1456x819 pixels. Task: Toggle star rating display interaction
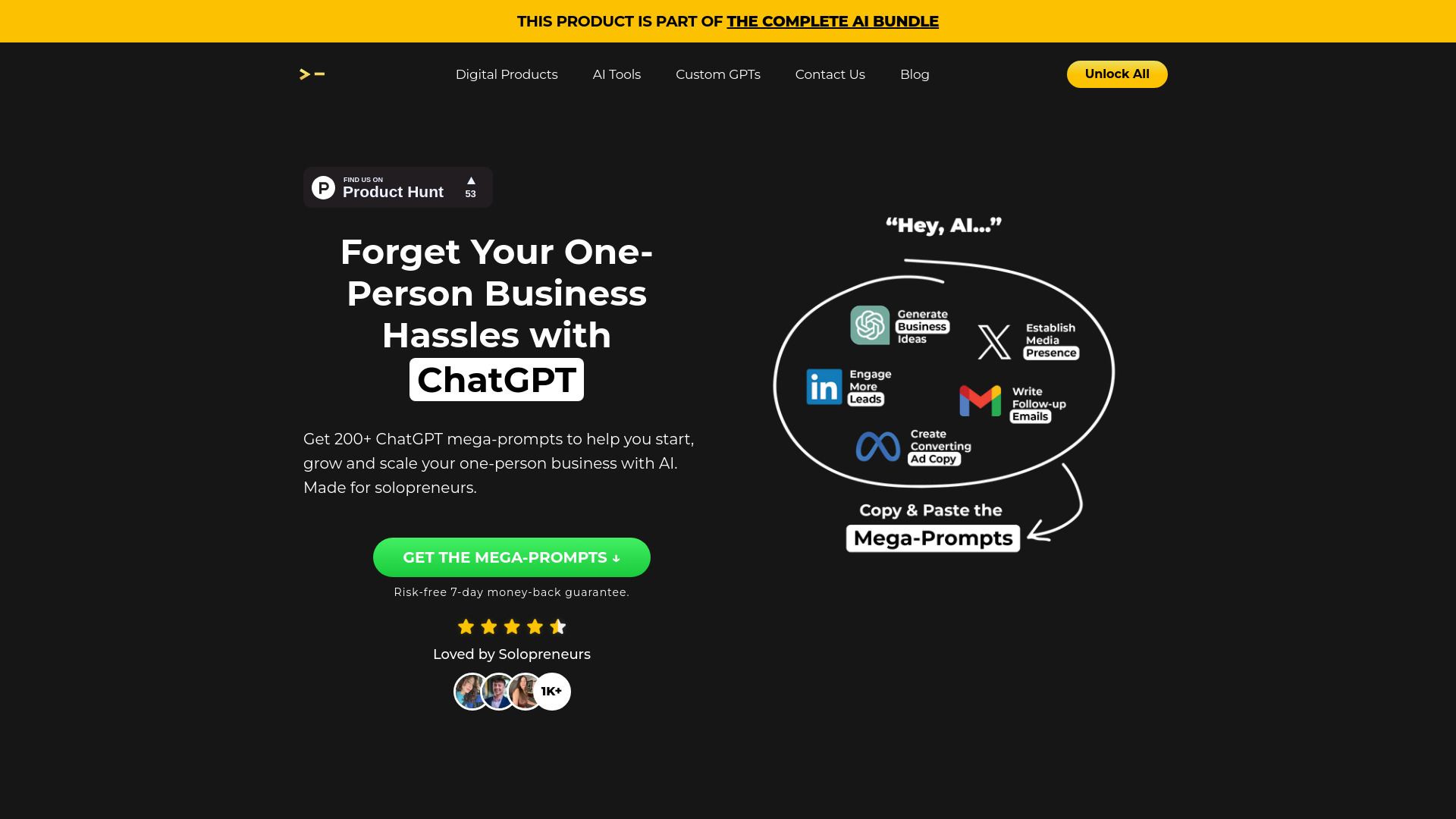(511, 627)
